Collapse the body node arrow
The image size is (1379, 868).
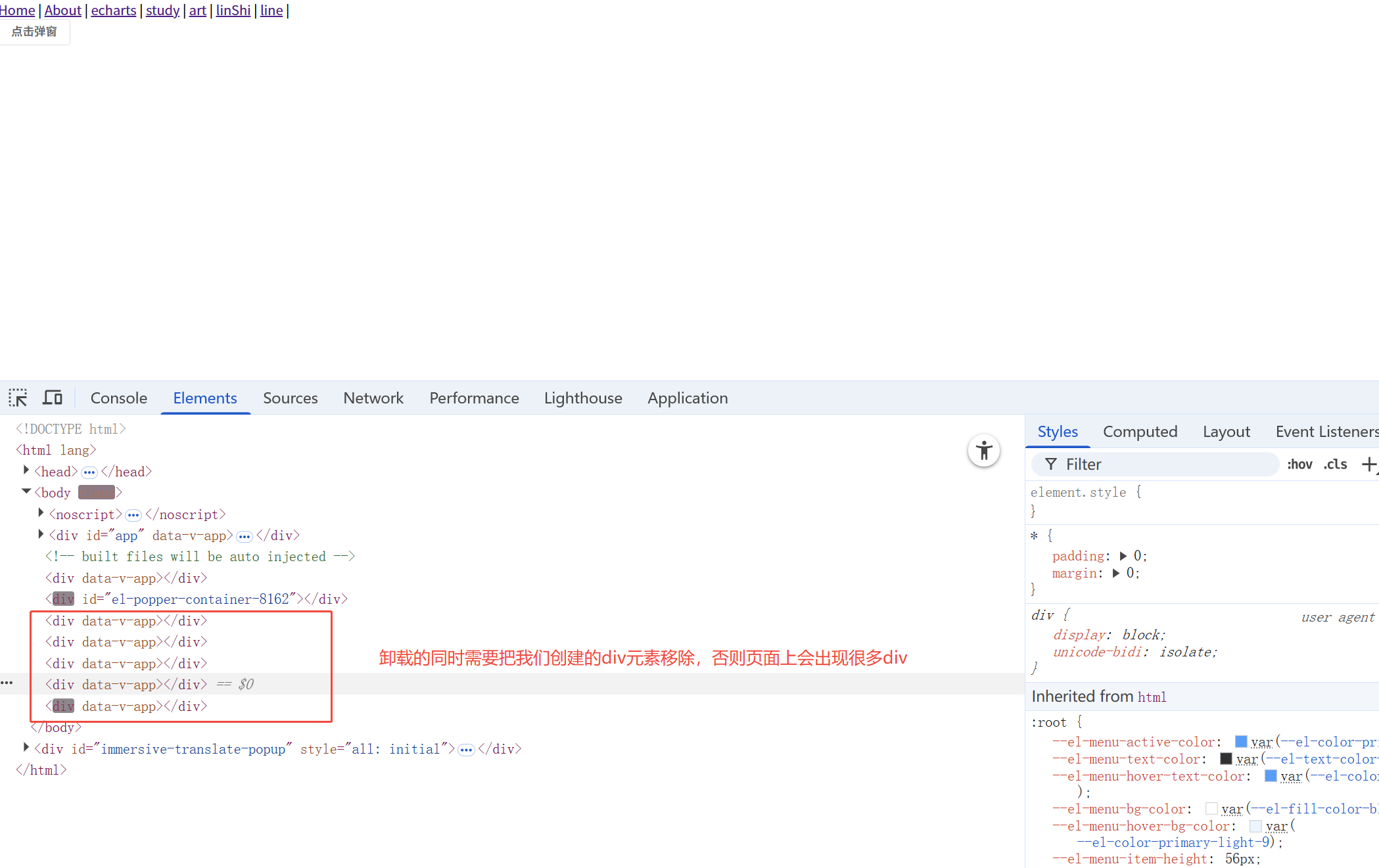26,491
